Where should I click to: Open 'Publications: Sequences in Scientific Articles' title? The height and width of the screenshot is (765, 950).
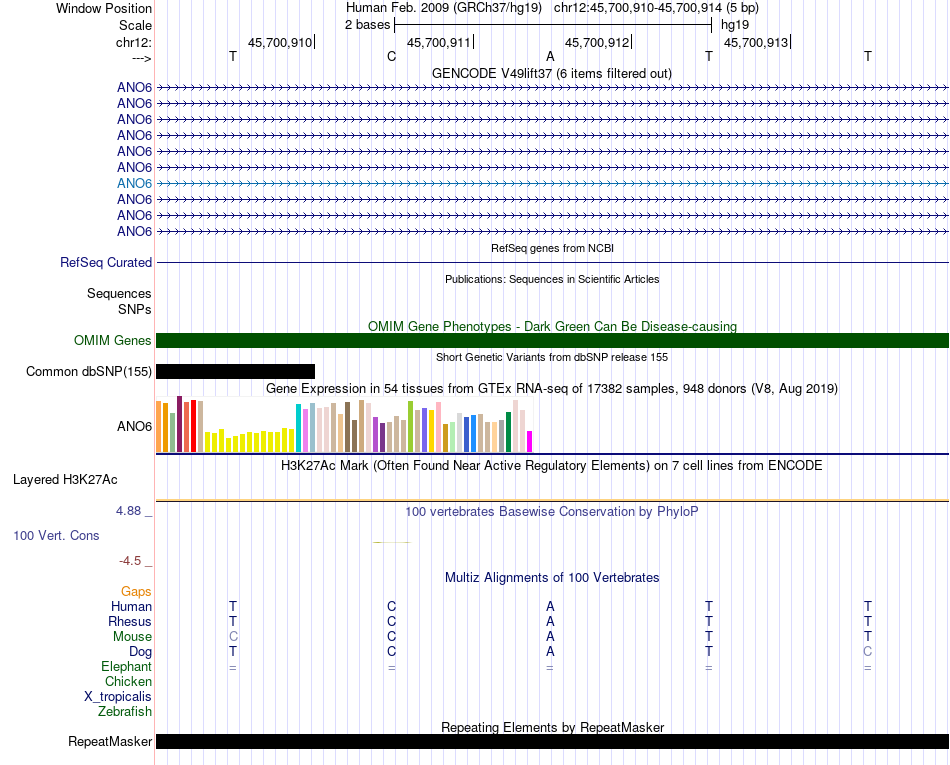point(552,279)
